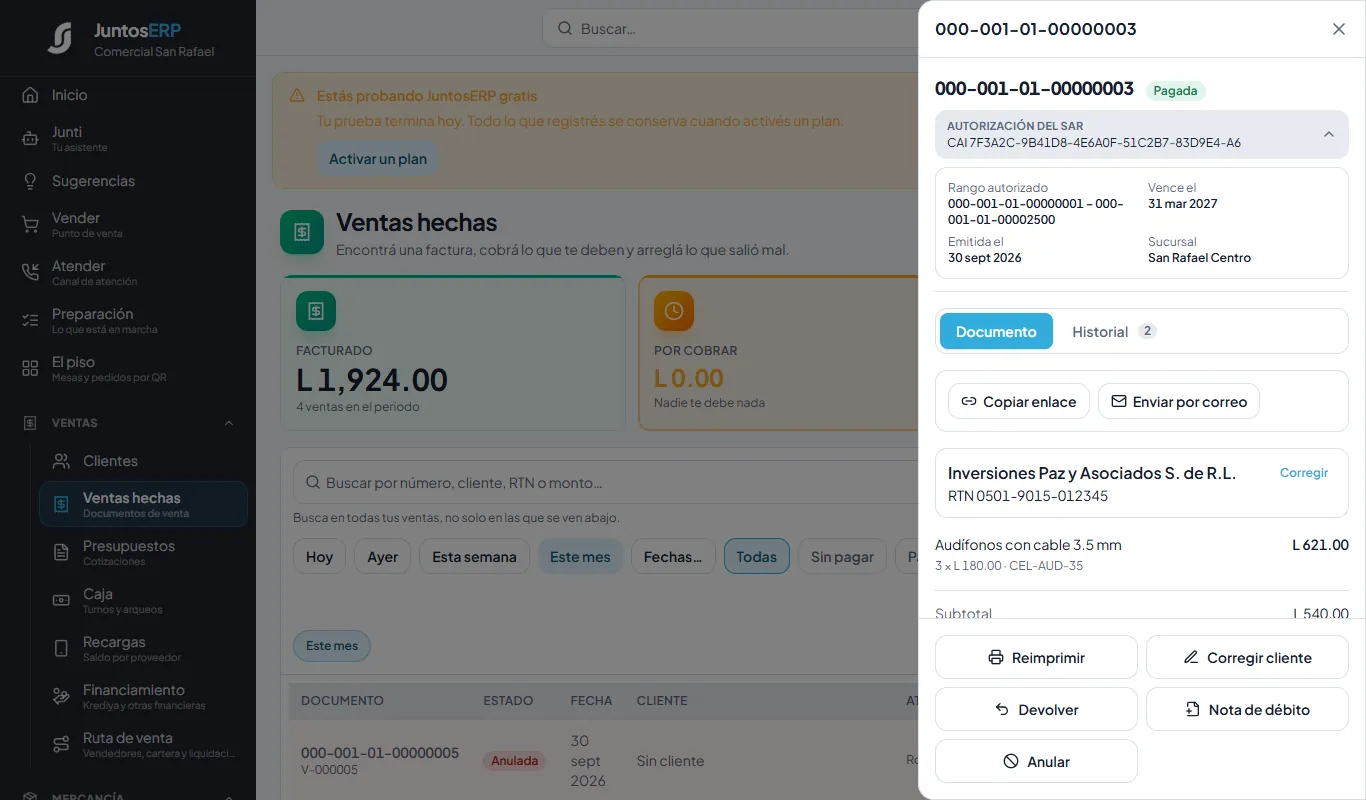Click the Clientes people icon
Image resolution: width=1366 pixels, height=800 pixels.
coord(61,461)
